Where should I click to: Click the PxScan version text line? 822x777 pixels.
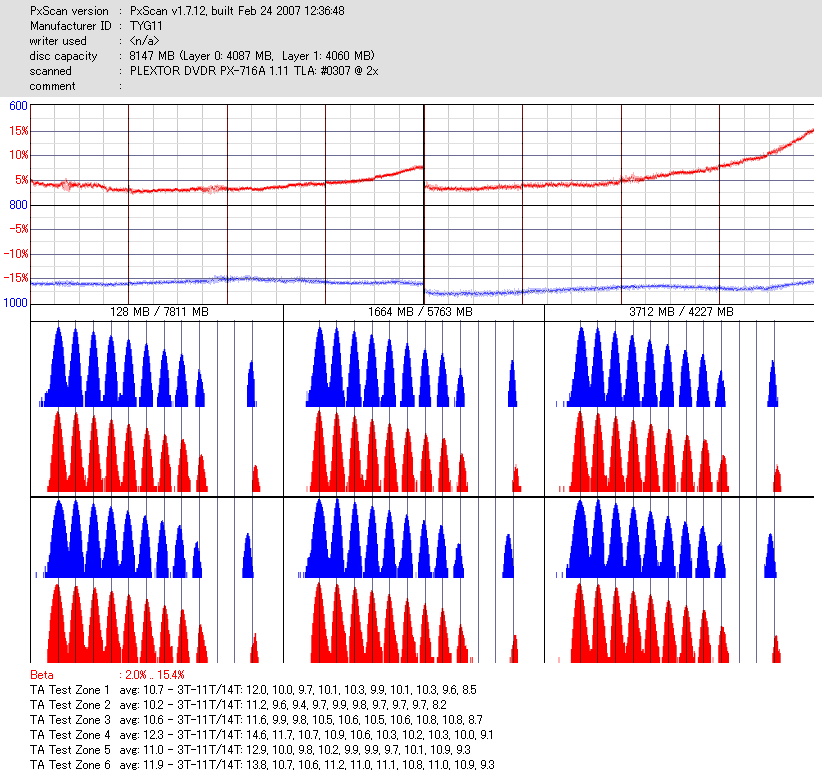(x=187, y=11)
